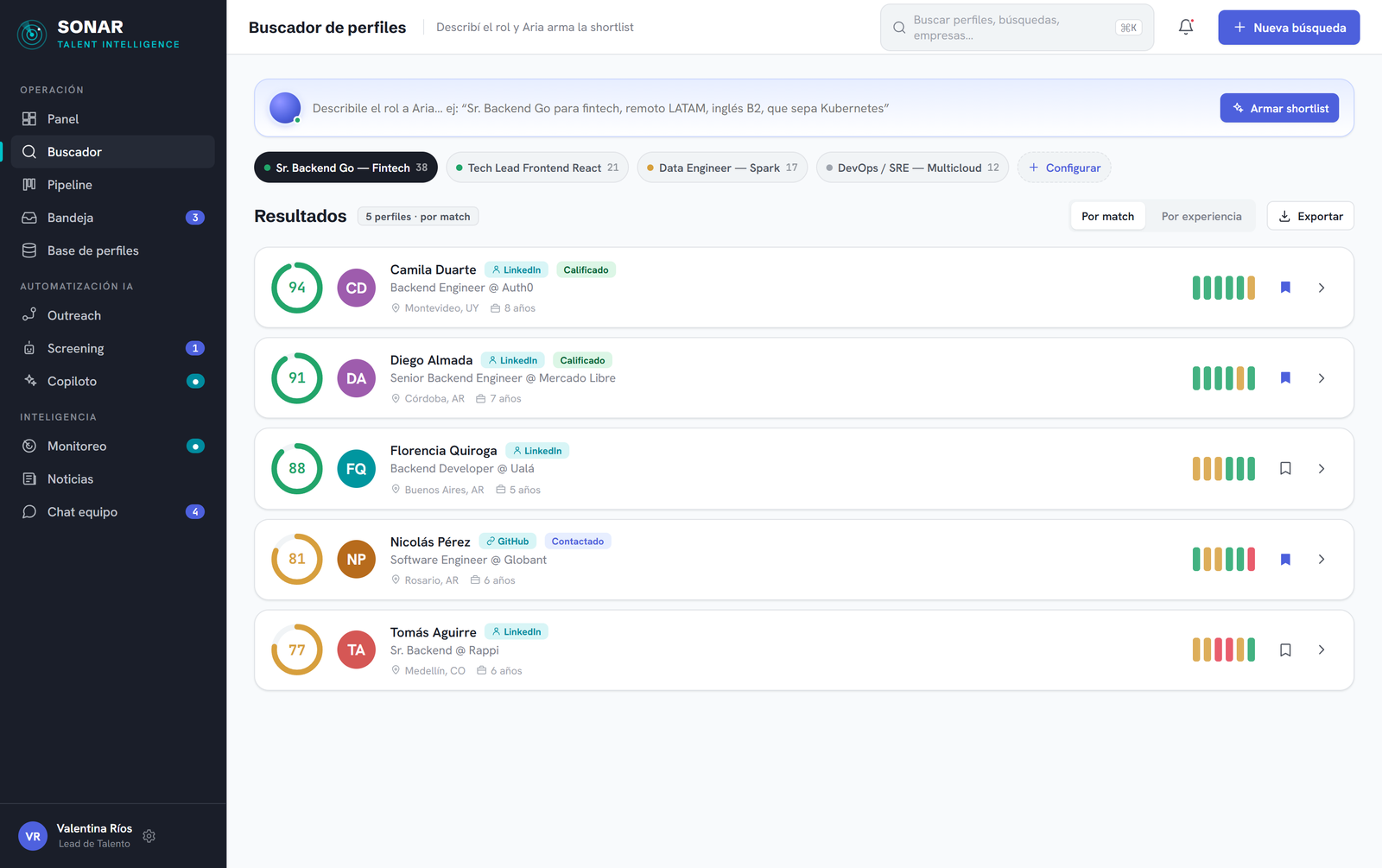The image size is (1382, 868).
Task: Click Tomás Aguirre's skill match bars
Action: [1224, 649]
